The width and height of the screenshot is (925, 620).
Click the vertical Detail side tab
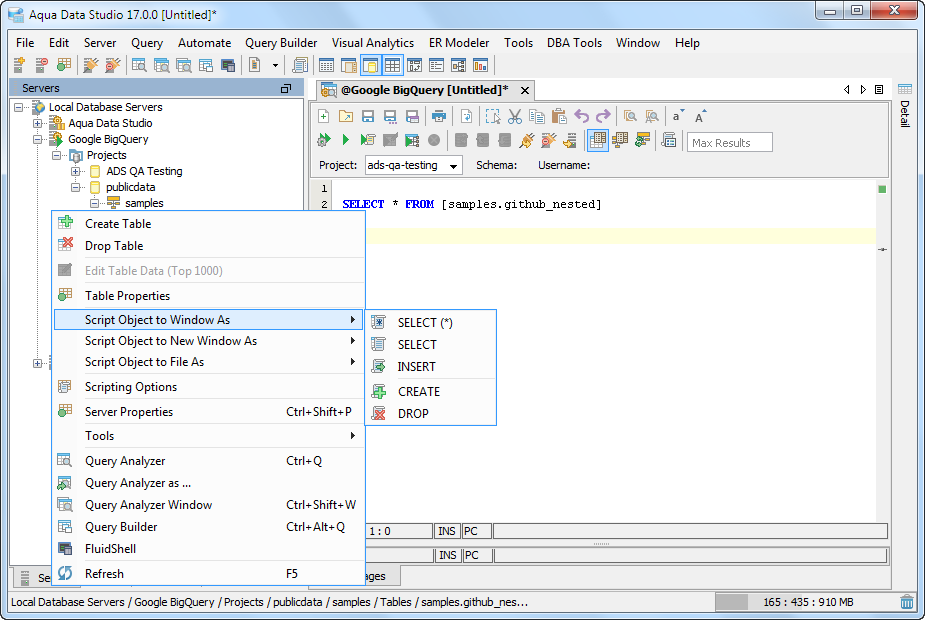(x=904, y=114)
